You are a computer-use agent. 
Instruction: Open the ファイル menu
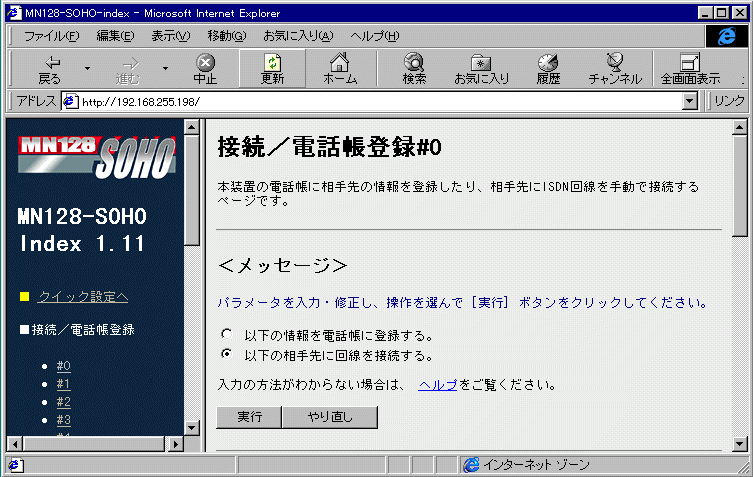[51, 36]
